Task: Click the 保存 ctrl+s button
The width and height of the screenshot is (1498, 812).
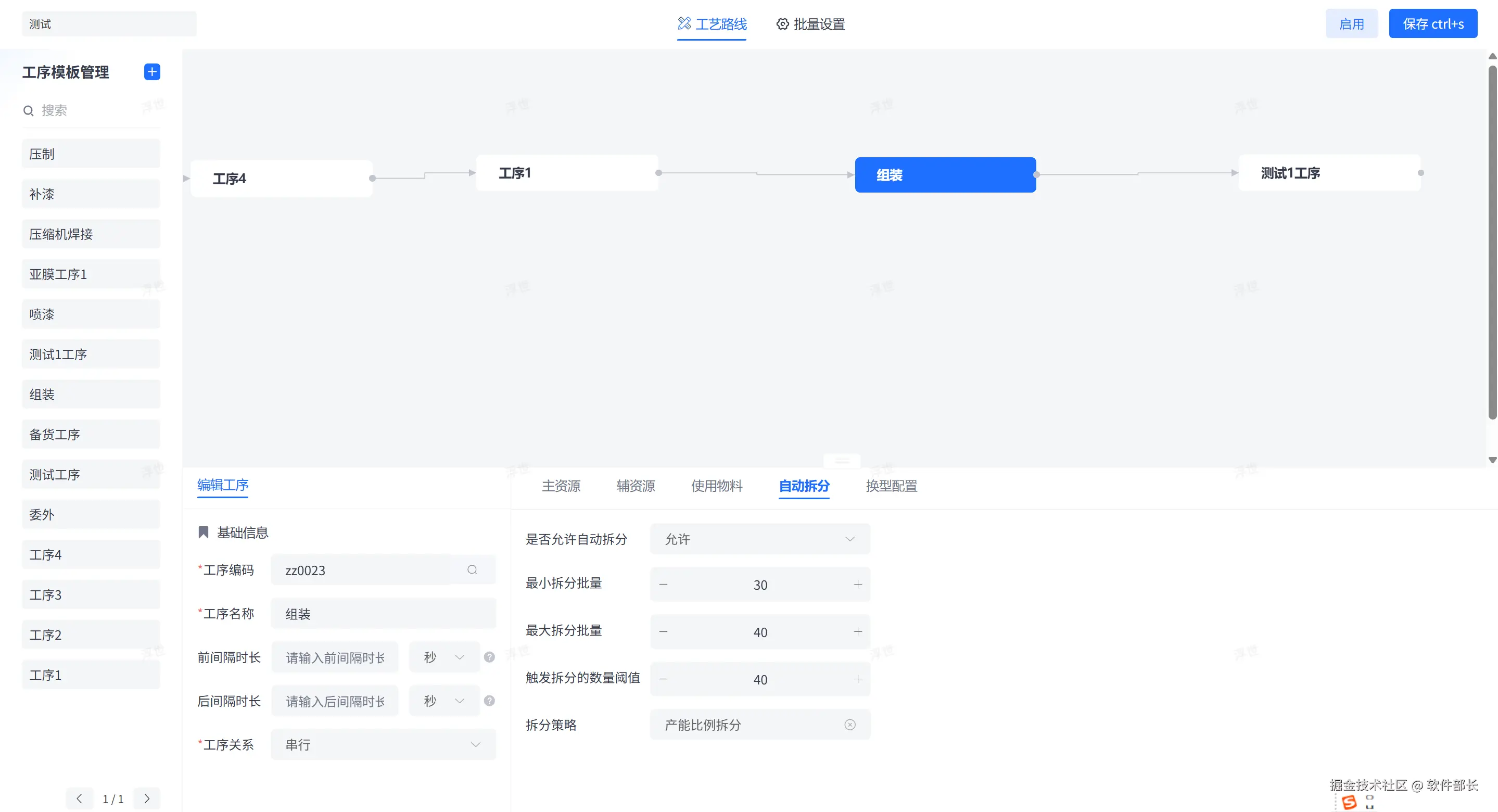Action: click(x=1432, y=24)
